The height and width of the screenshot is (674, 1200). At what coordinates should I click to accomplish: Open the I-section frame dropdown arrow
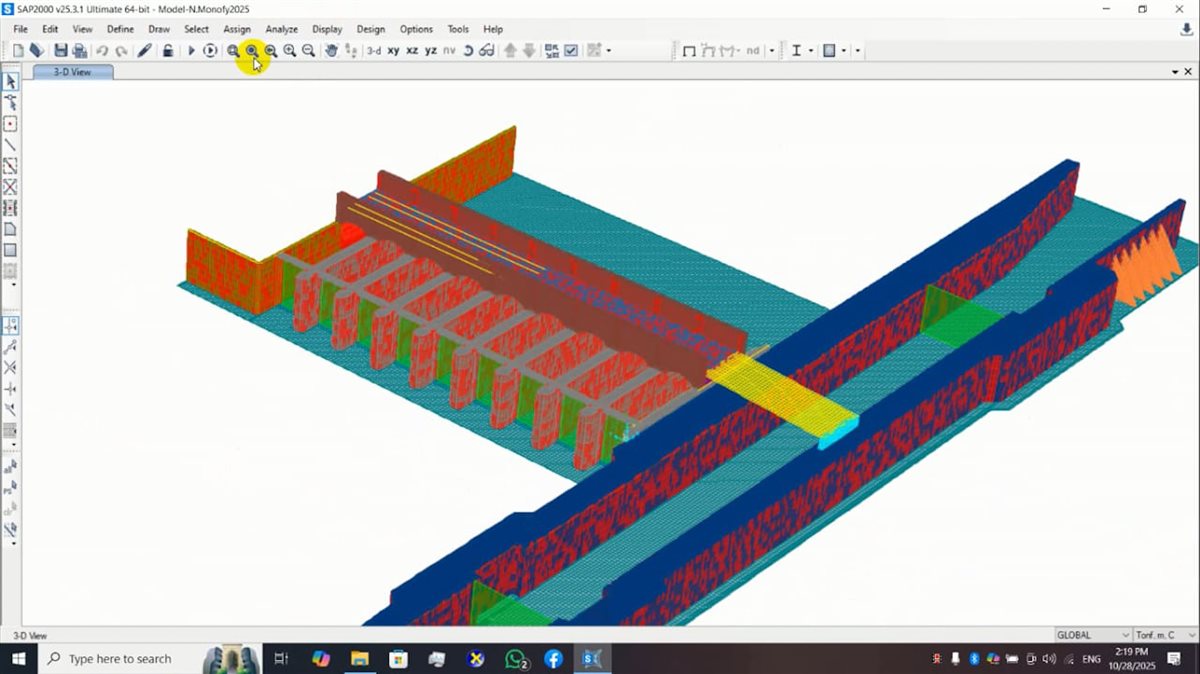click(811, 50)
